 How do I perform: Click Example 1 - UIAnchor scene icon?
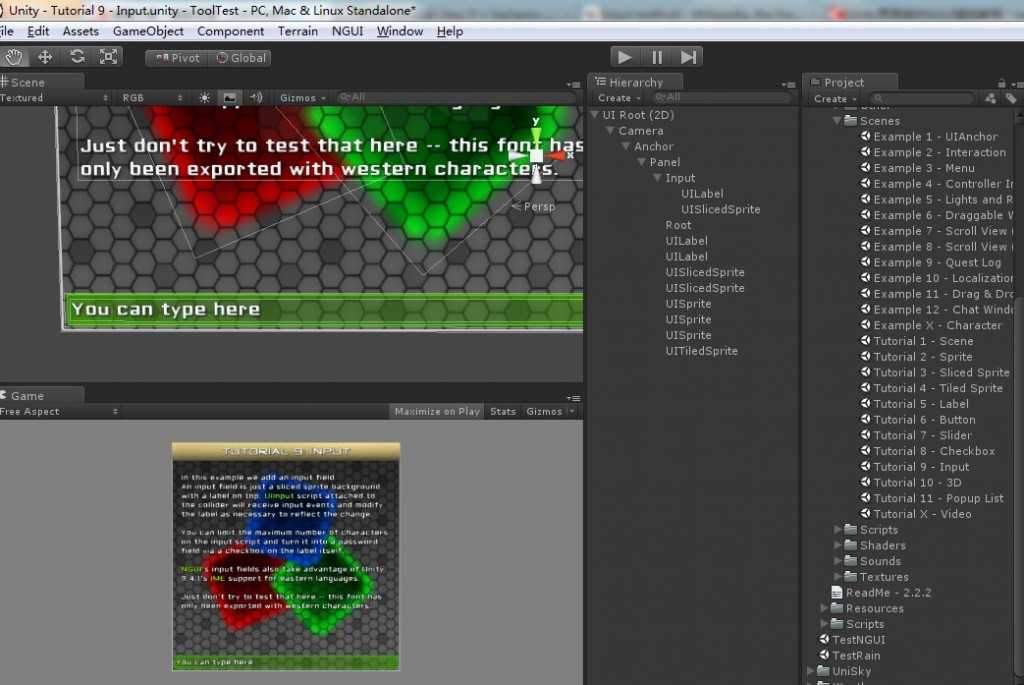pos(865,136)
